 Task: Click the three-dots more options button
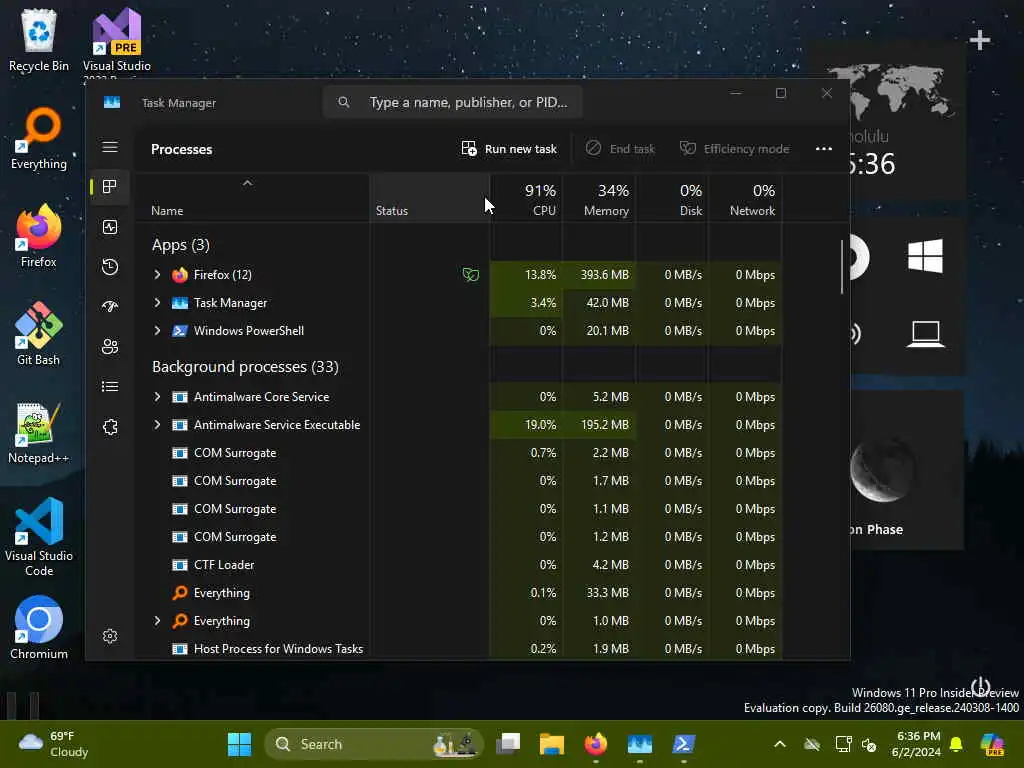coord(824,149)
